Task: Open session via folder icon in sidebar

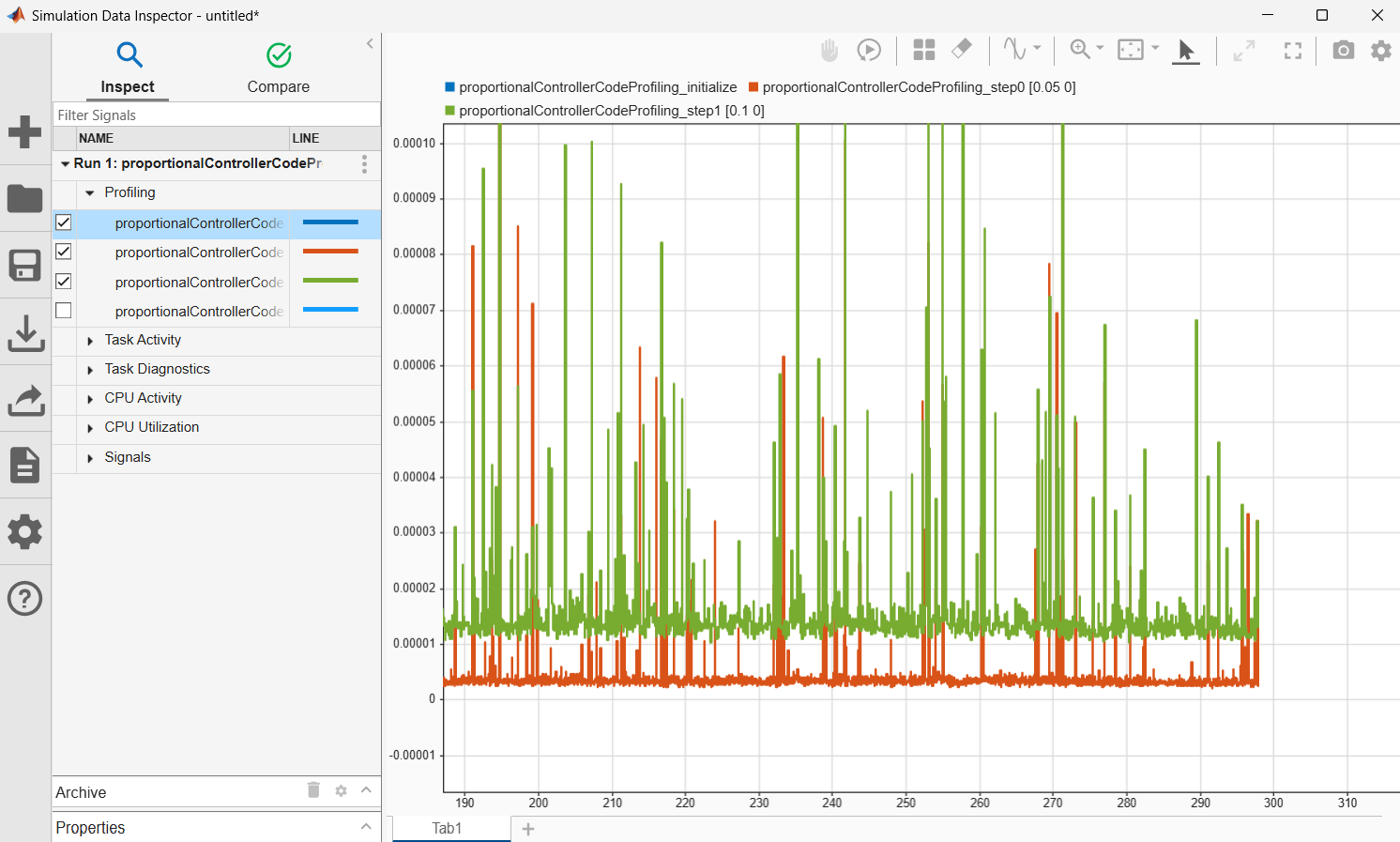Action: (25, 199)
